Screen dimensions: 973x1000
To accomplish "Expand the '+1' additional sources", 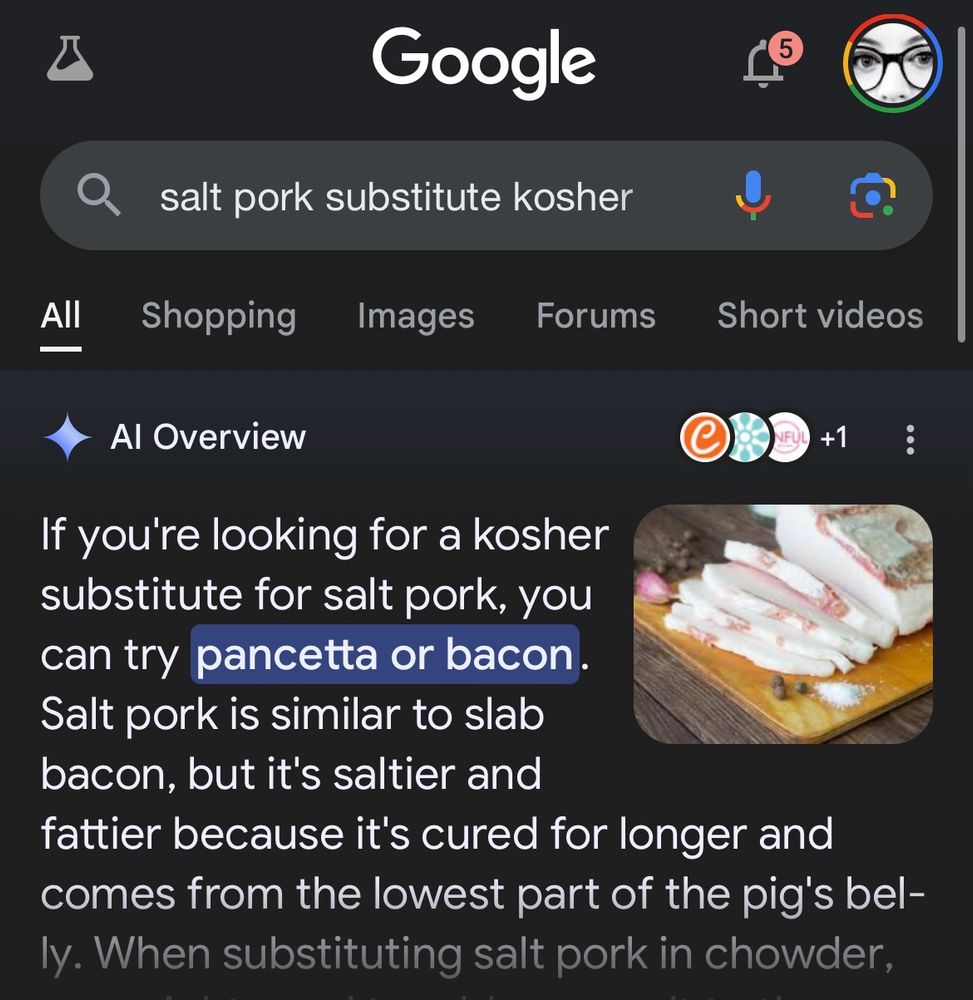I will (x=833, y=438).
